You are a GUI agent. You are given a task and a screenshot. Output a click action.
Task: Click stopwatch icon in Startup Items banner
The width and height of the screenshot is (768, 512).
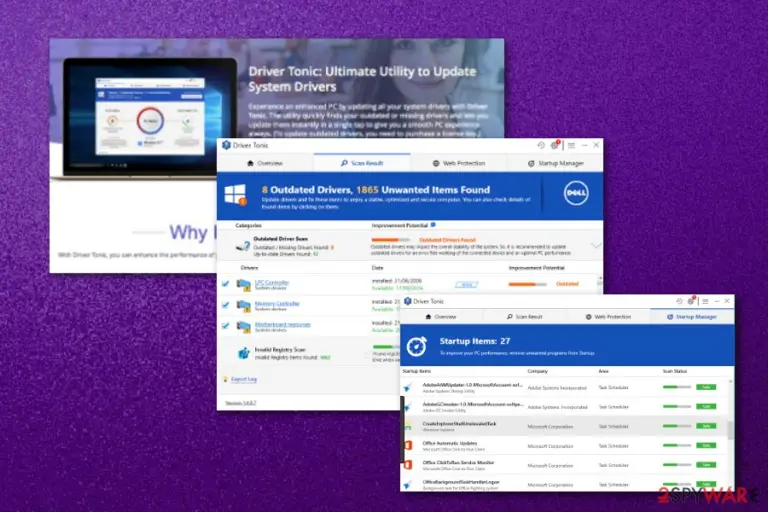coord(417,346)
